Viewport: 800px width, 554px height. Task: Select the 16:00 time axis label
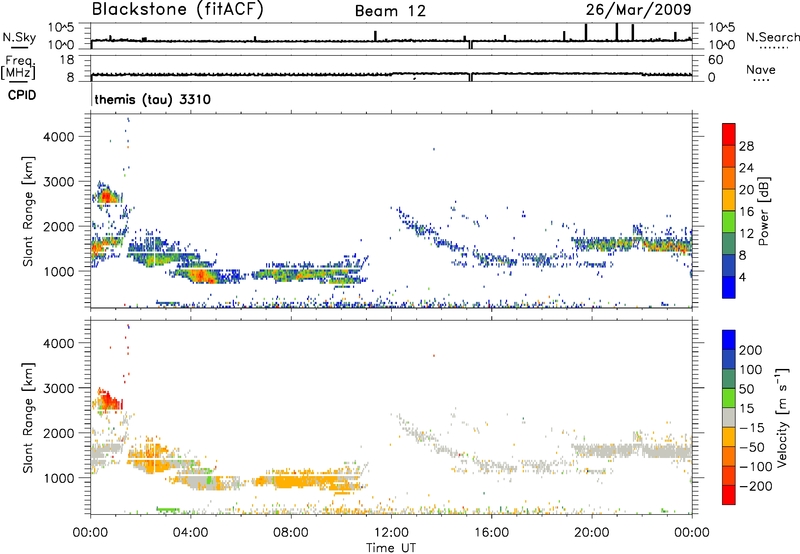click(x=491, y=533)
